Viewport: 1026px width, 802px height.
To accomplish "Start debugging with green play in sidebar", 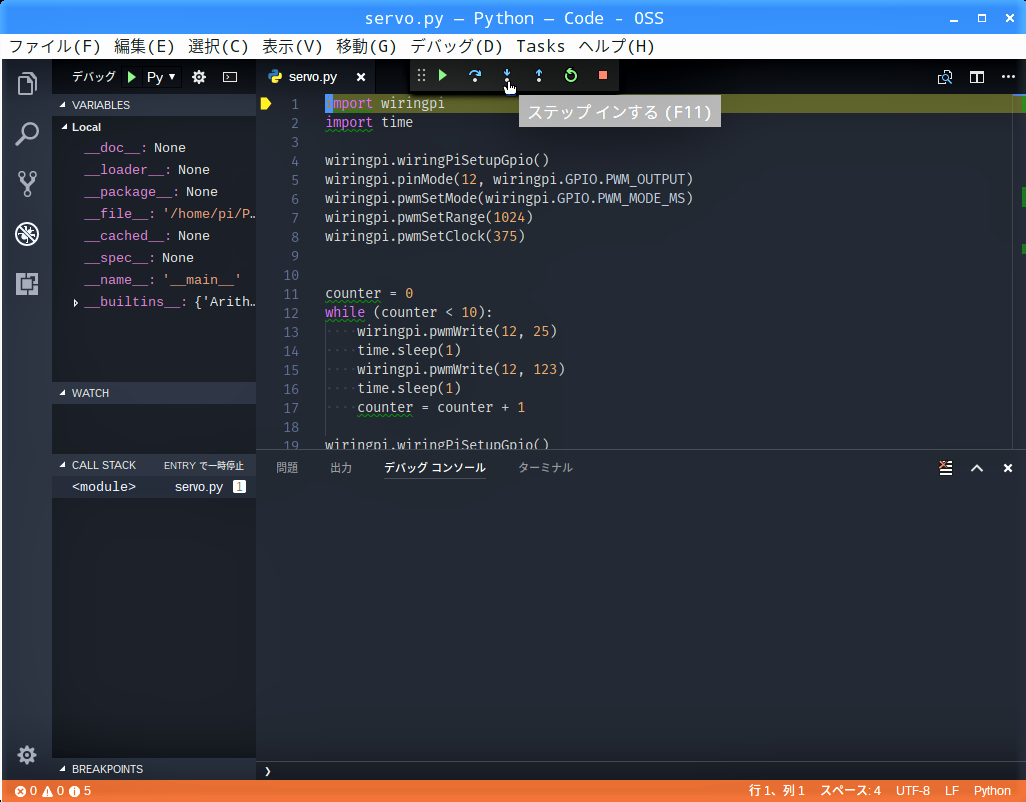I will 132,77.
